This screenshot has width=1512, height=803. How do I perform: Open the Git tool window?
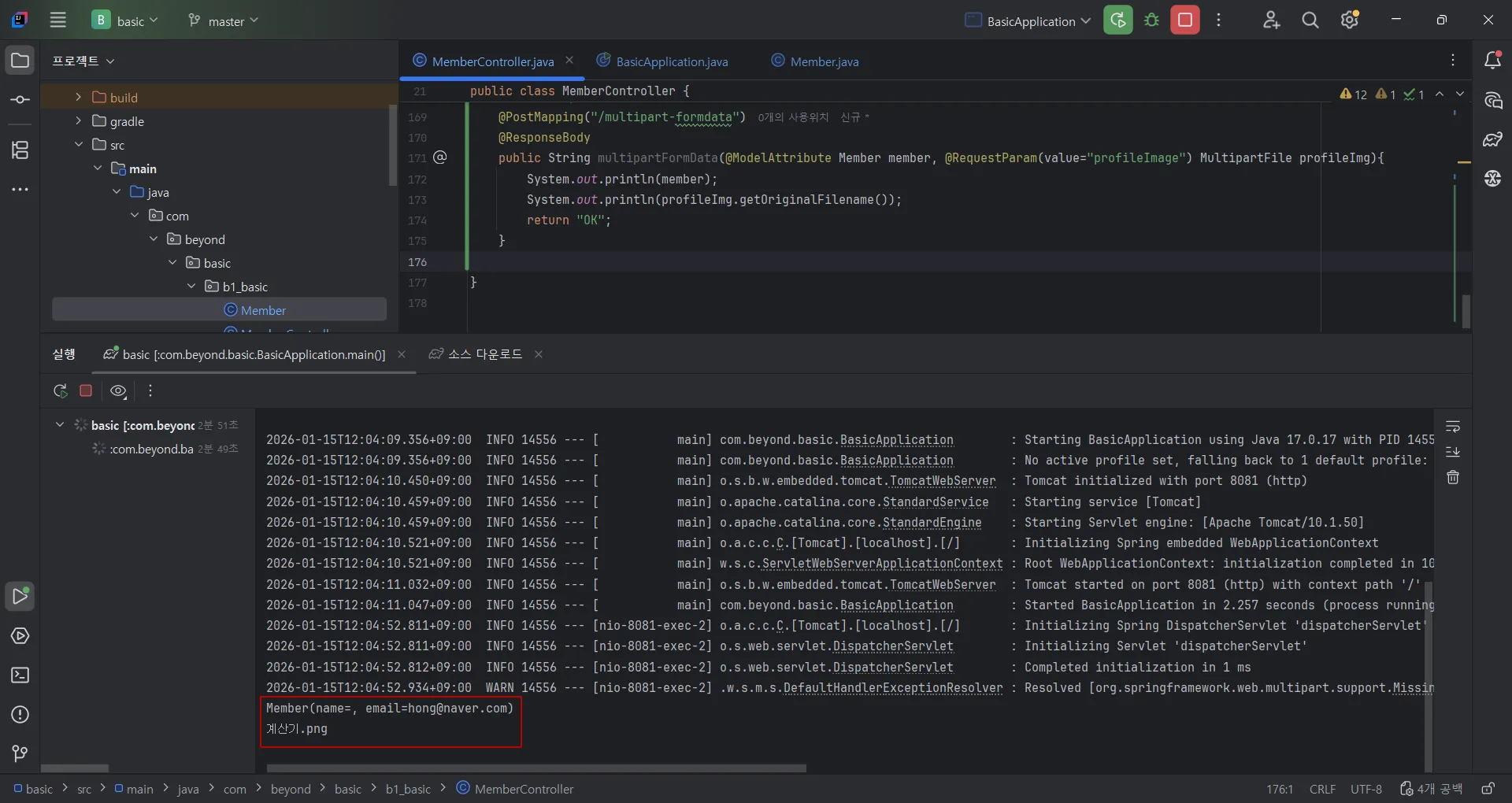(20, 754)
